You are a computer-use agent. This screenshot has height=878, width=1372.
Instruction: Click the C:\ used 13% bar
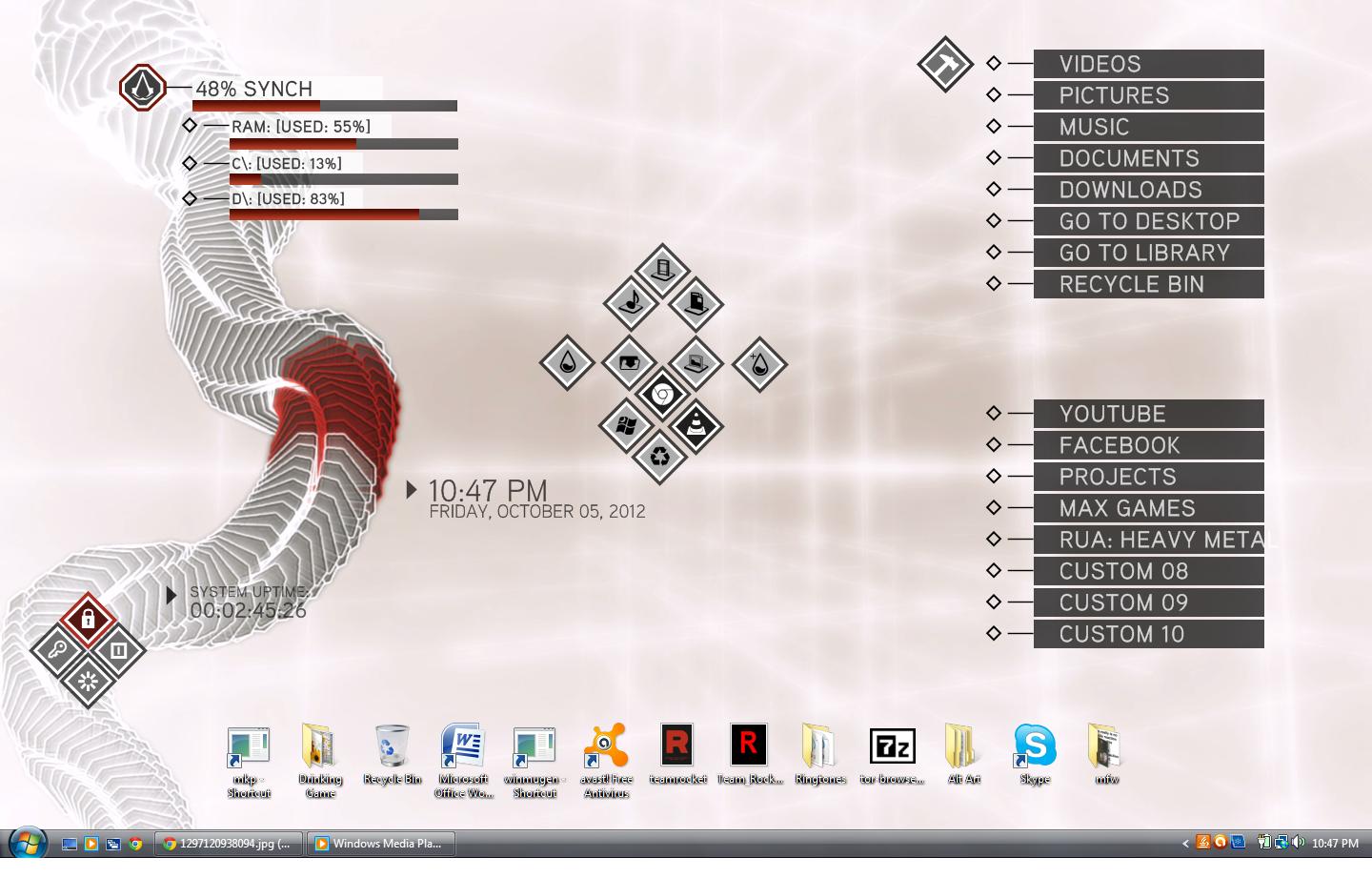click(x=344, y=179)
